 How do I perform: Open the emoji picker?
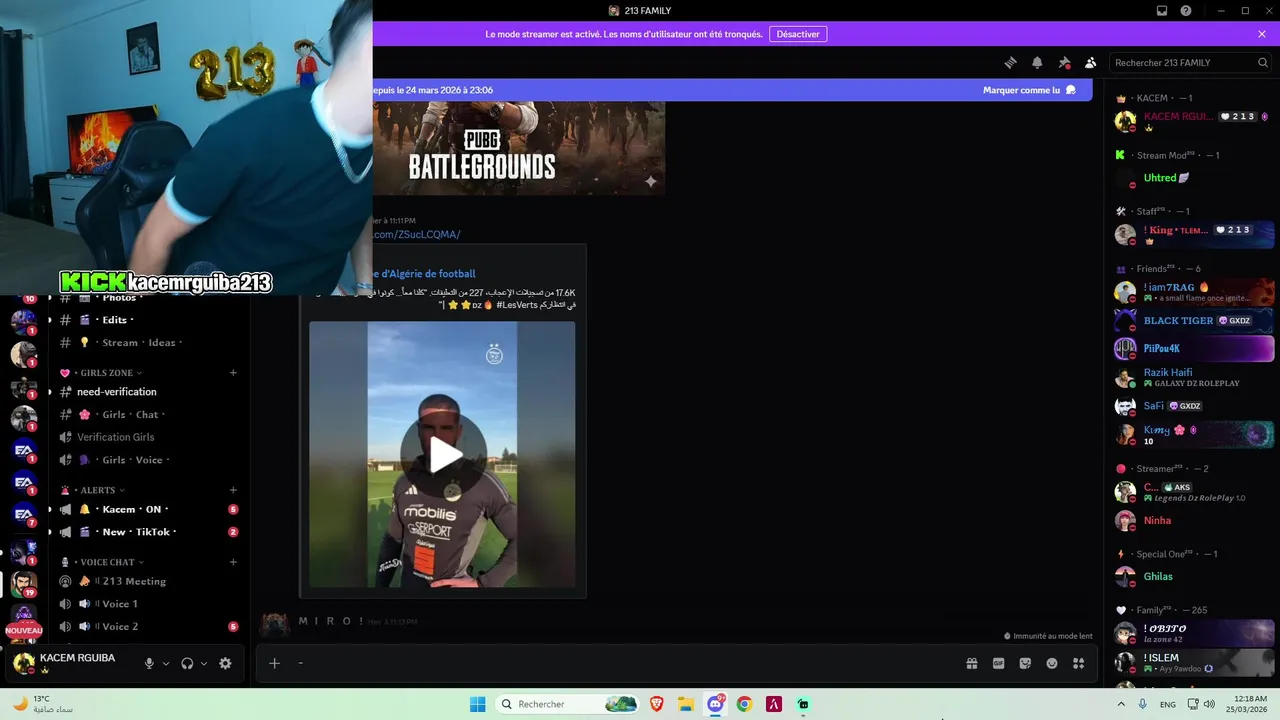coord(1052,663)
